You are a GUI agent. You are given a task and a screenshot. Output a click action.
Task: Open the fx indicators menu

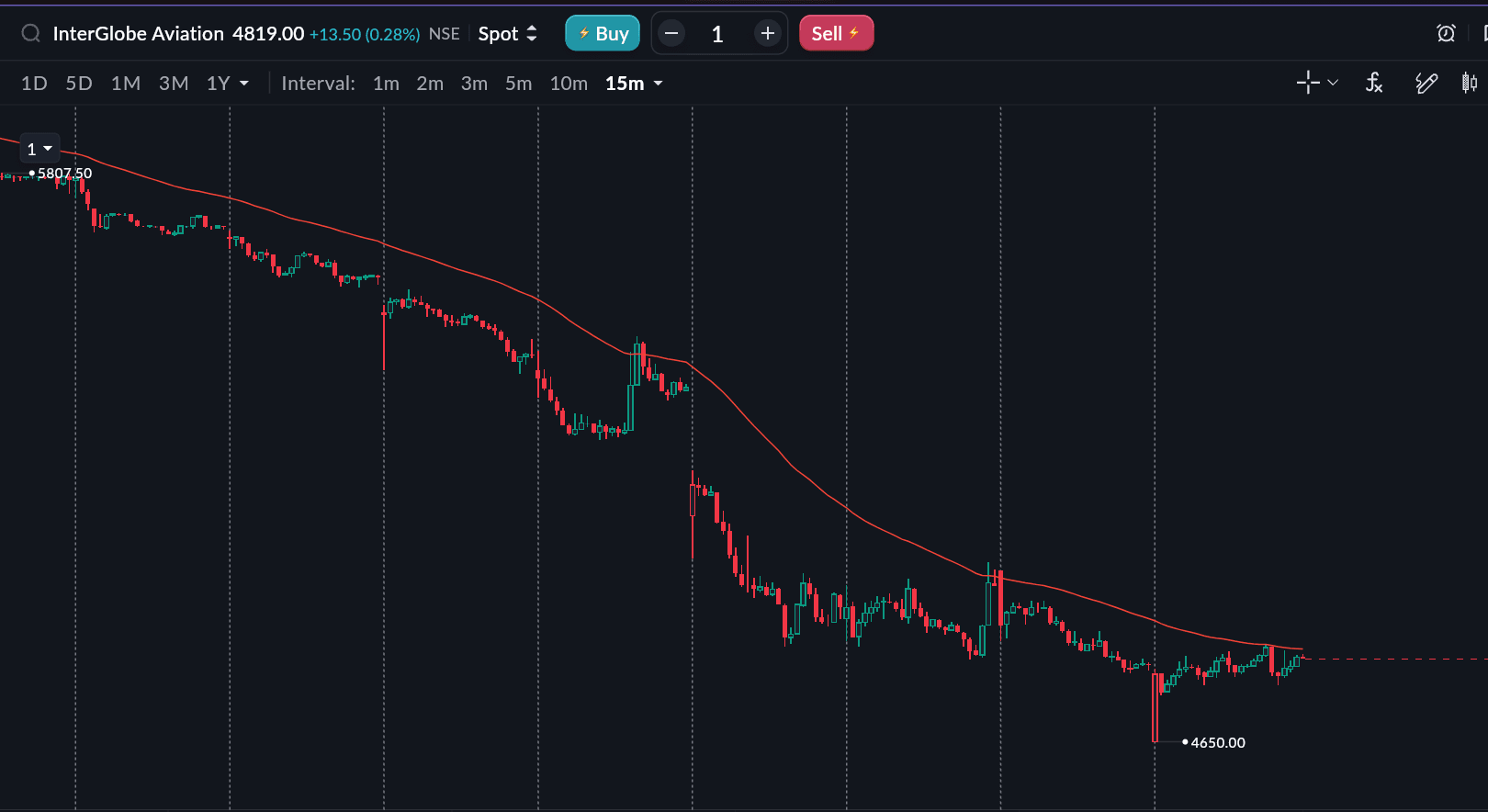pyautogui.click(x=1374, y=83)
